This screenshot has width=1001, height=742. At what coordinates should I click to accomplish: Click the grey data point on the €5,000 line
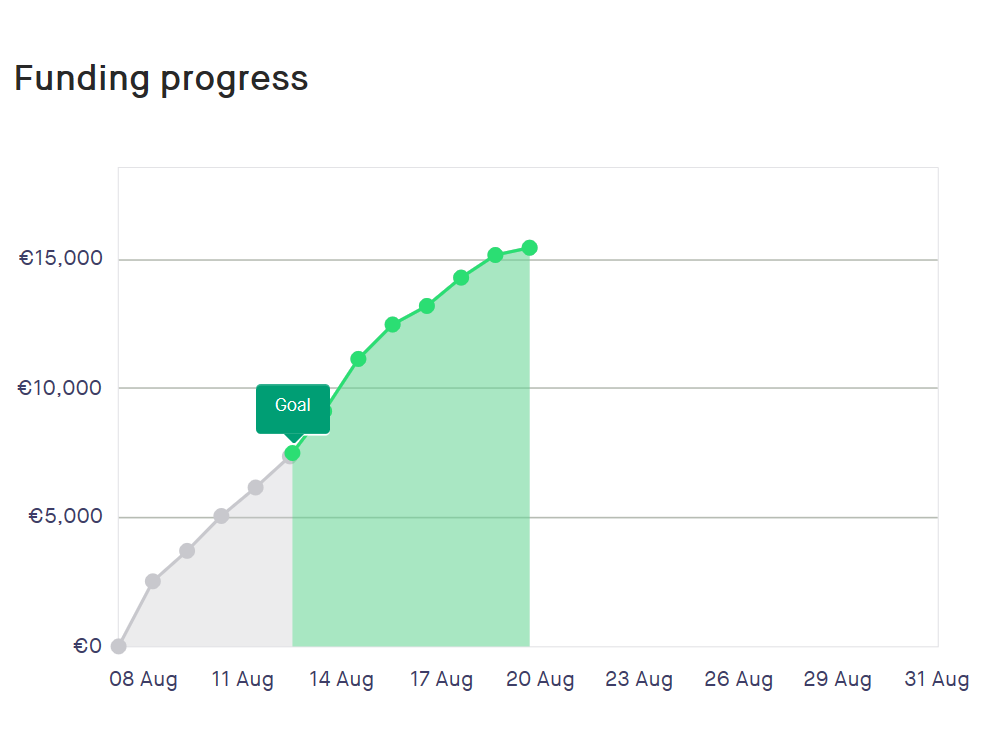222,516
